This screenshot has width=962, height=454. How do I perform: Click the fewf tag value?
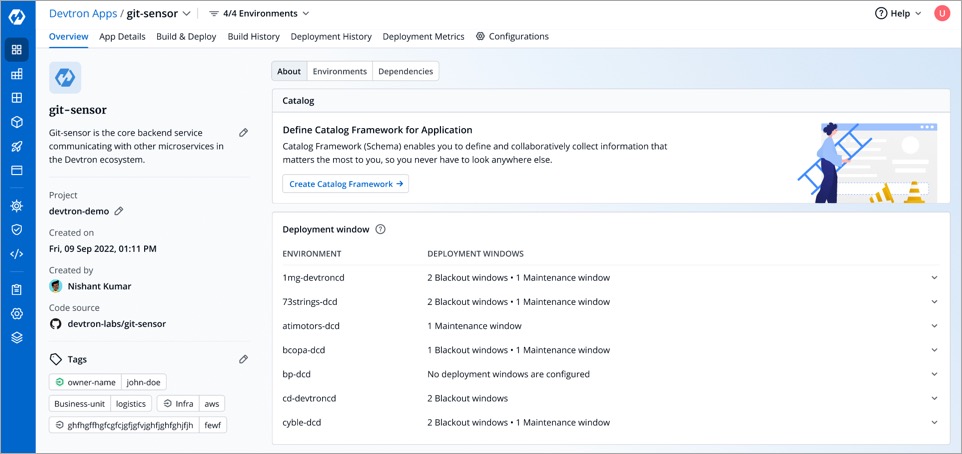click(x=213, y=425)
